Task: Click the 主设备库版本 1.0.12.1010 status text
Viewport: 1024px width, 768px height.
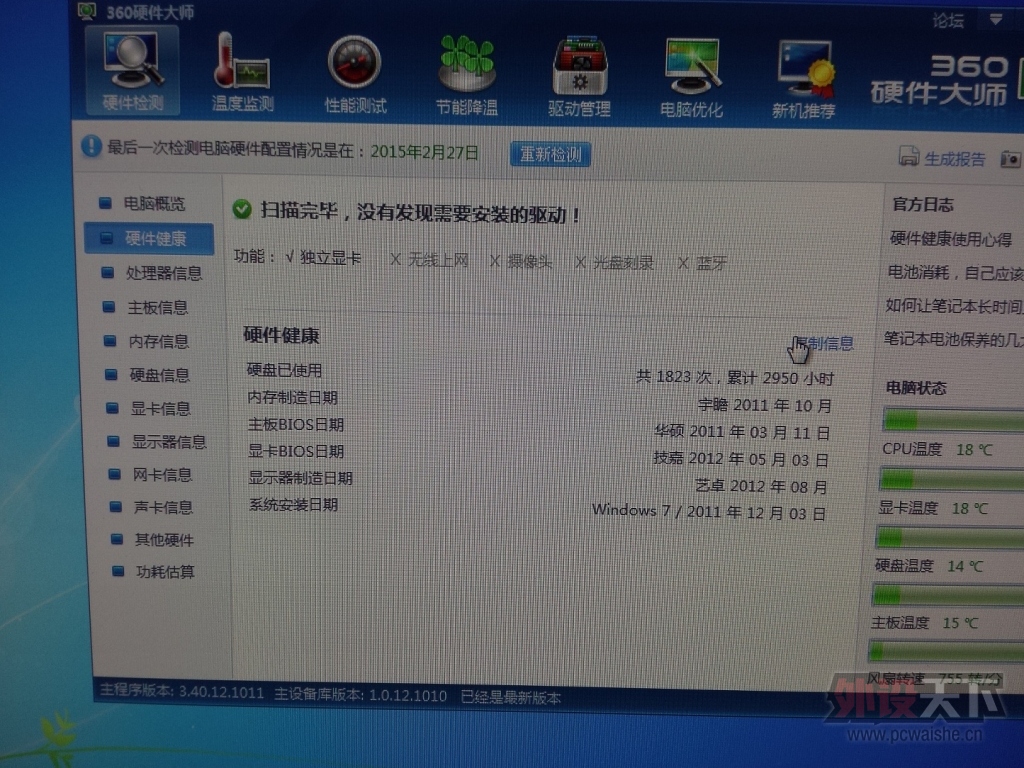Action: point(360,695)
